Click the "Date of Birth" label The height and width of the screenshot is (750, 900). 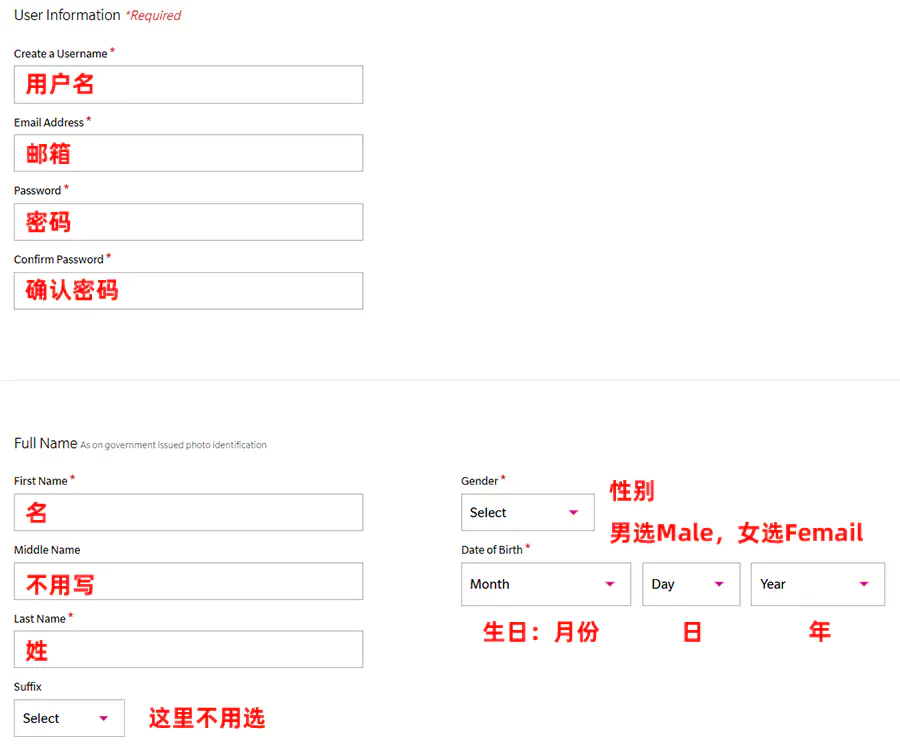point(491,550)
